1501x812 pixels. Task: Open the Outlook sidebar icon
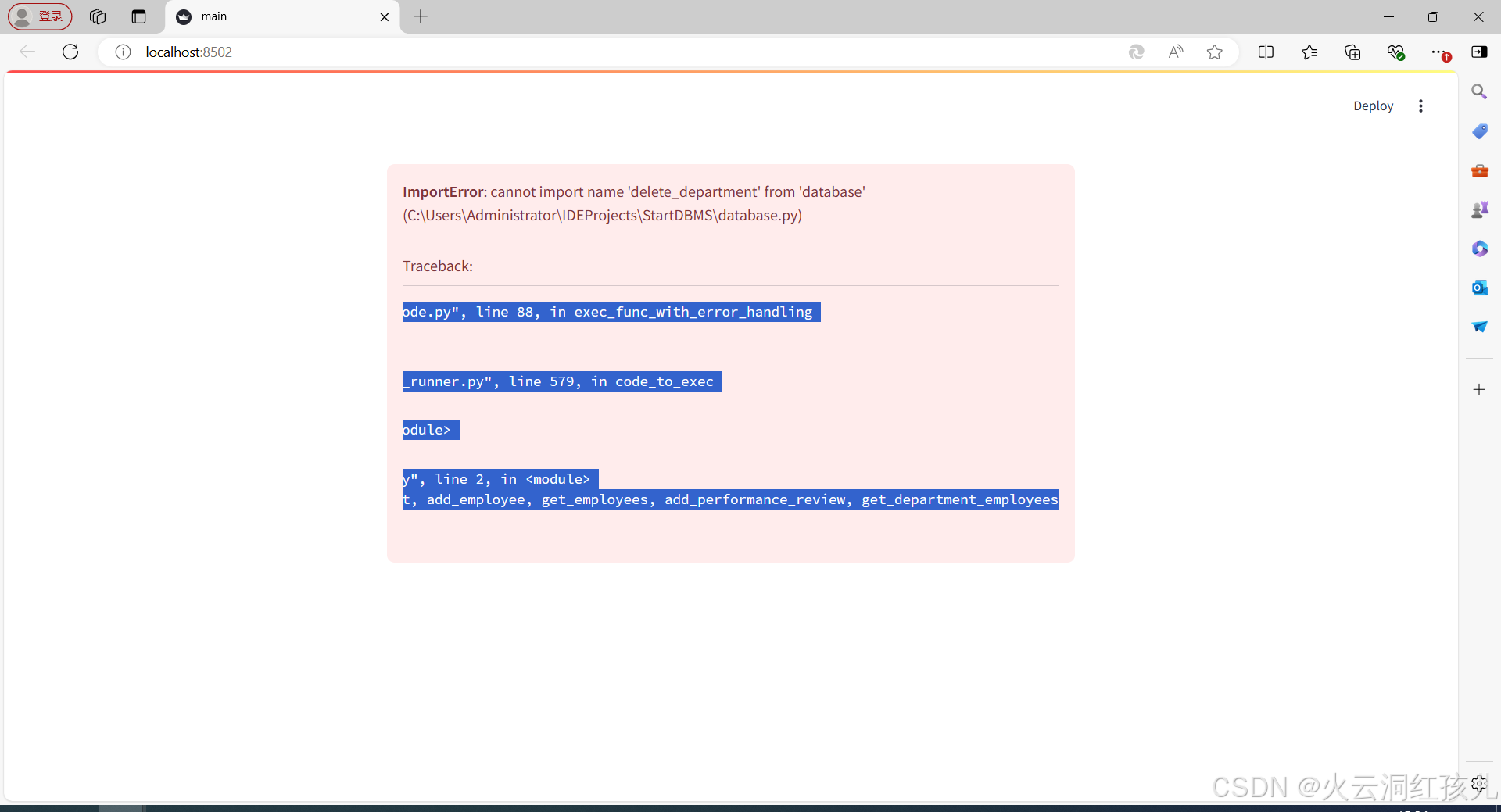pyautogui.click(x=1480, y=287)
